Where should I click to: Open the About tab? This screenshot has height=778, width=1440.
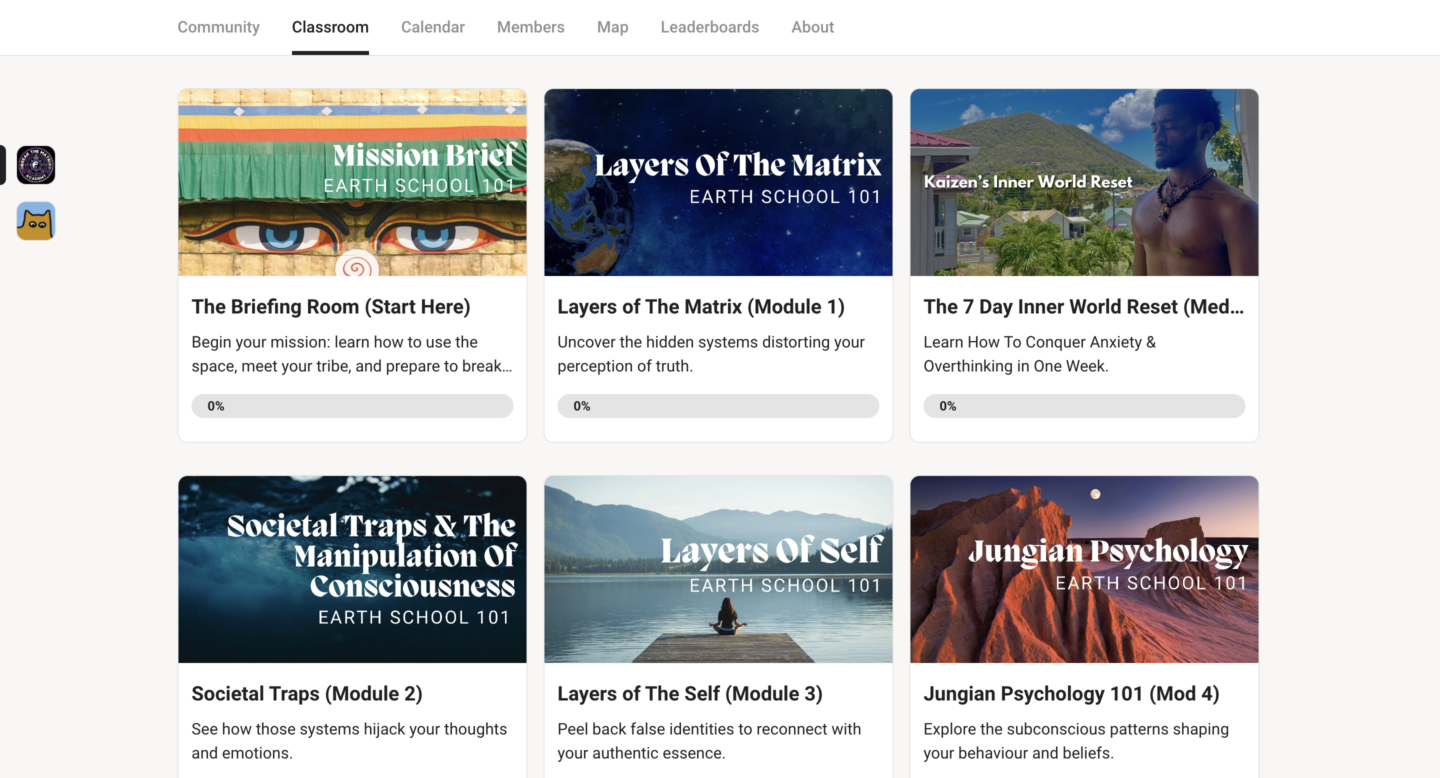tap(812, 27)
